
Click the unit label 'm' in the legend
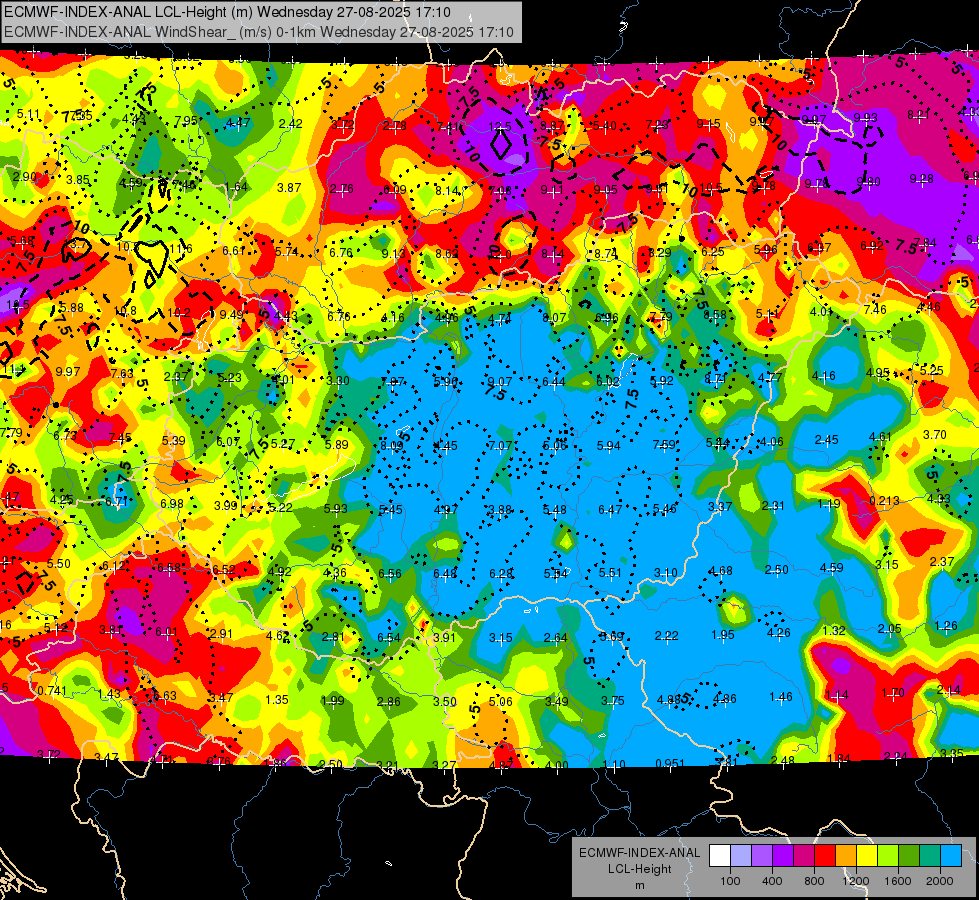pos(639,886)
